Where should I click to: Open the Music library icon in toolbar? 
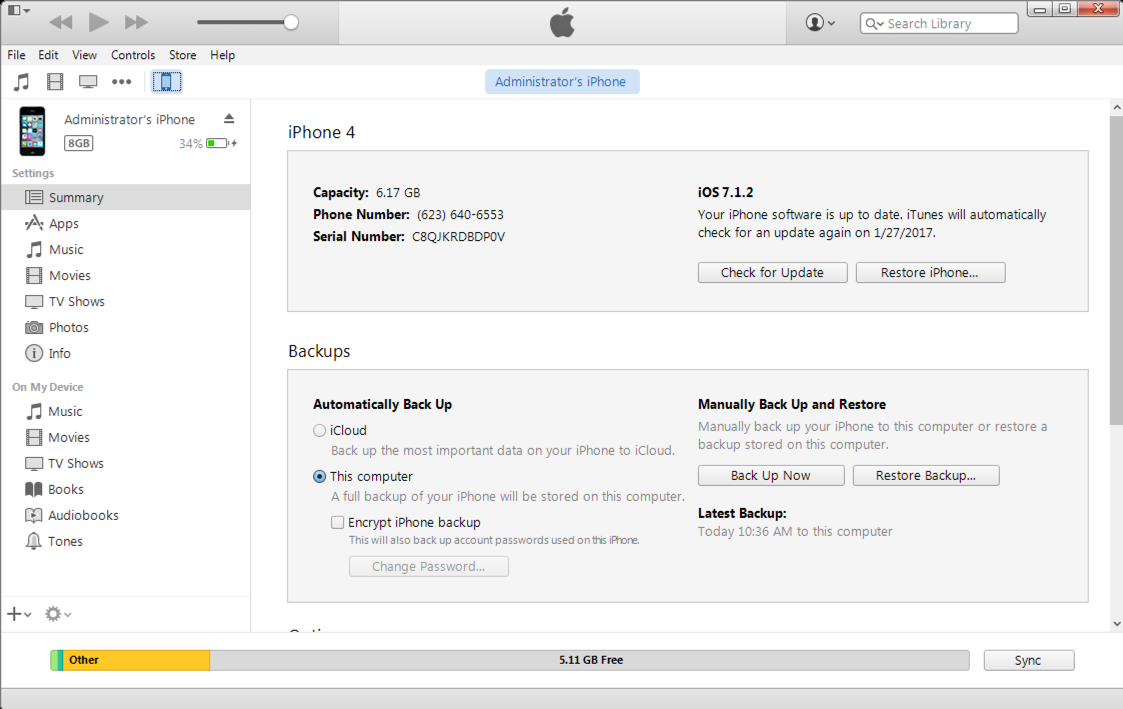coord(22,82)
